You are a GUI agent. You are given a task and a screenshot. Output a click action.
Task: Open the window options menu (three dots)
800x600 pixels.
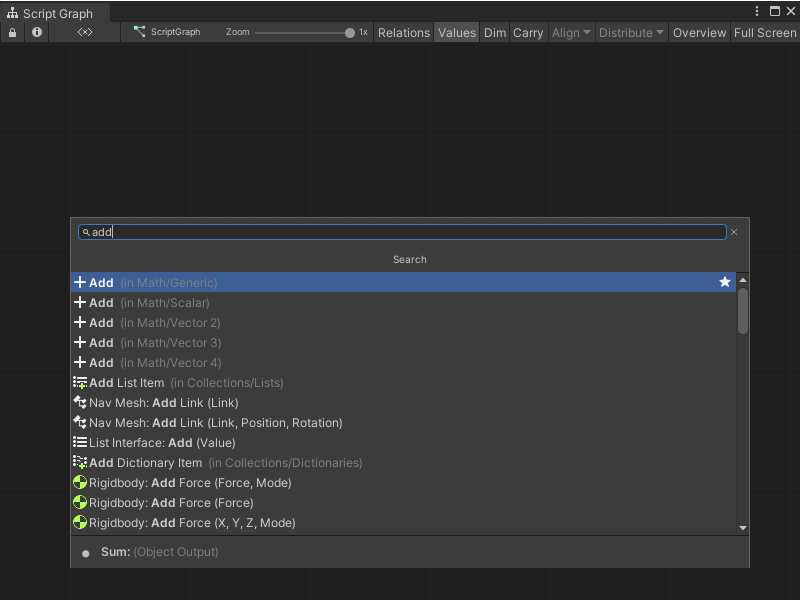758,10
